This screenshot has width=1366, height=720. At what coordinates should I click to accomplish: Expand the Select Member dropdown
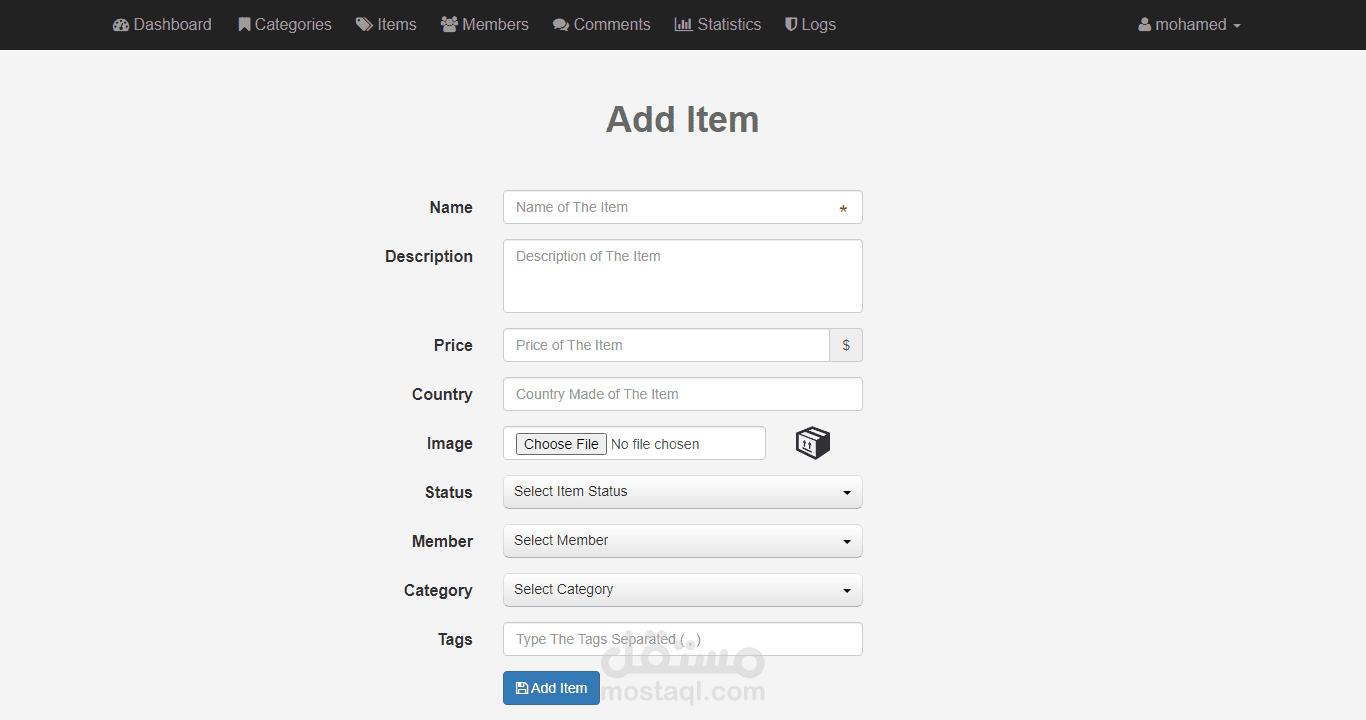pos(682,541)
